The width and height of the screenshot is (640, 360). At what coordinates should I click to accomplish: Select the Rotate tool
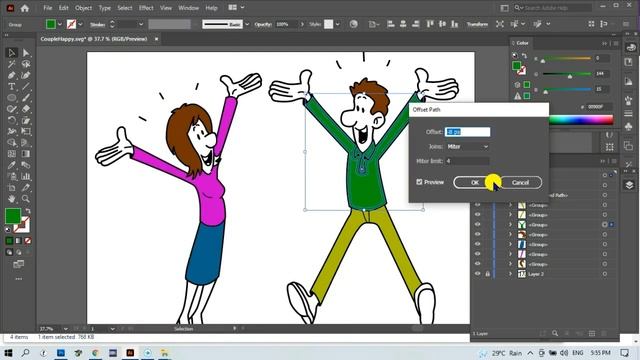tap(11, 120)
